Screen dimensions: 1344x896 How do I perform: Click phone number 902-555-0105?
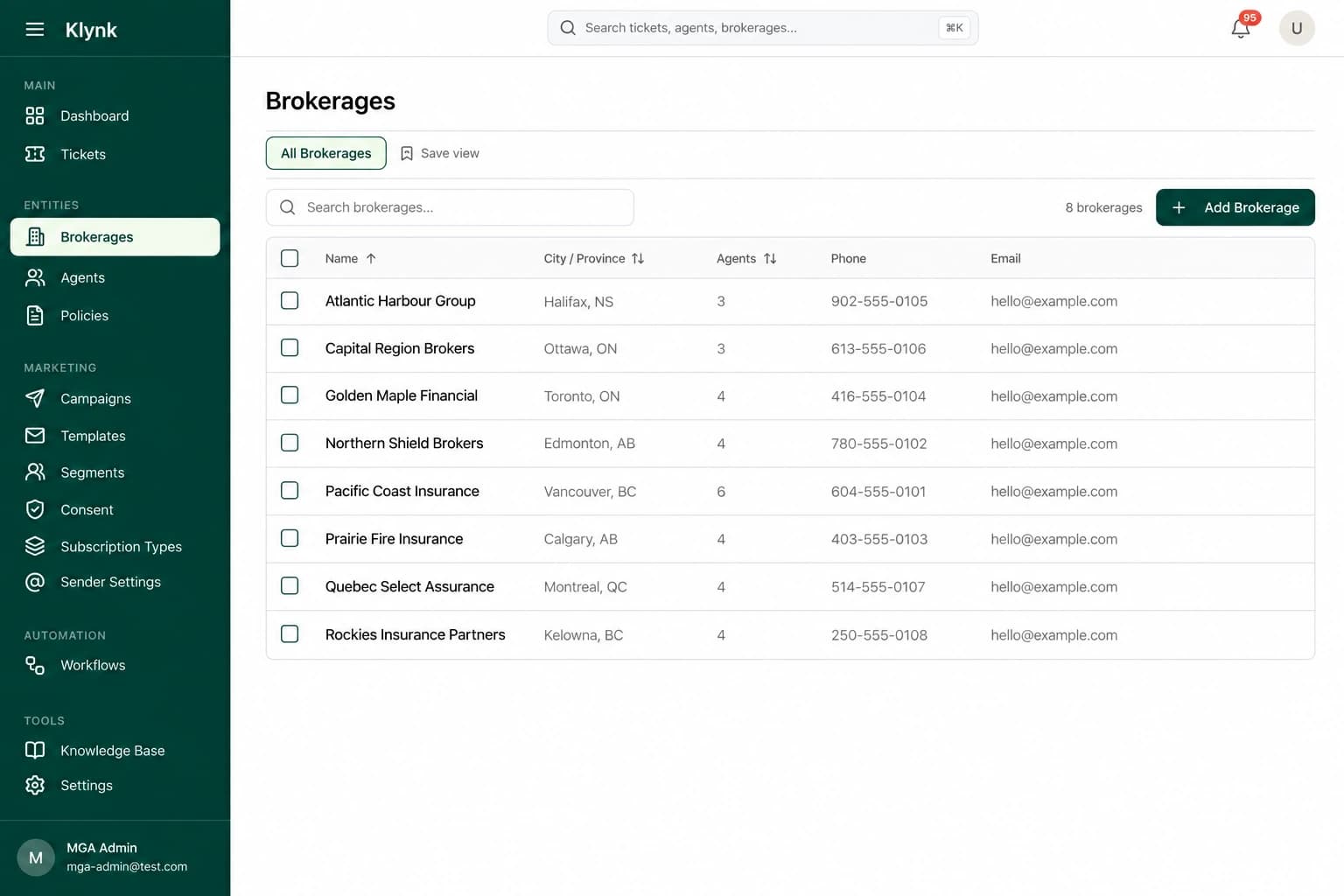(x=879, y=302)
